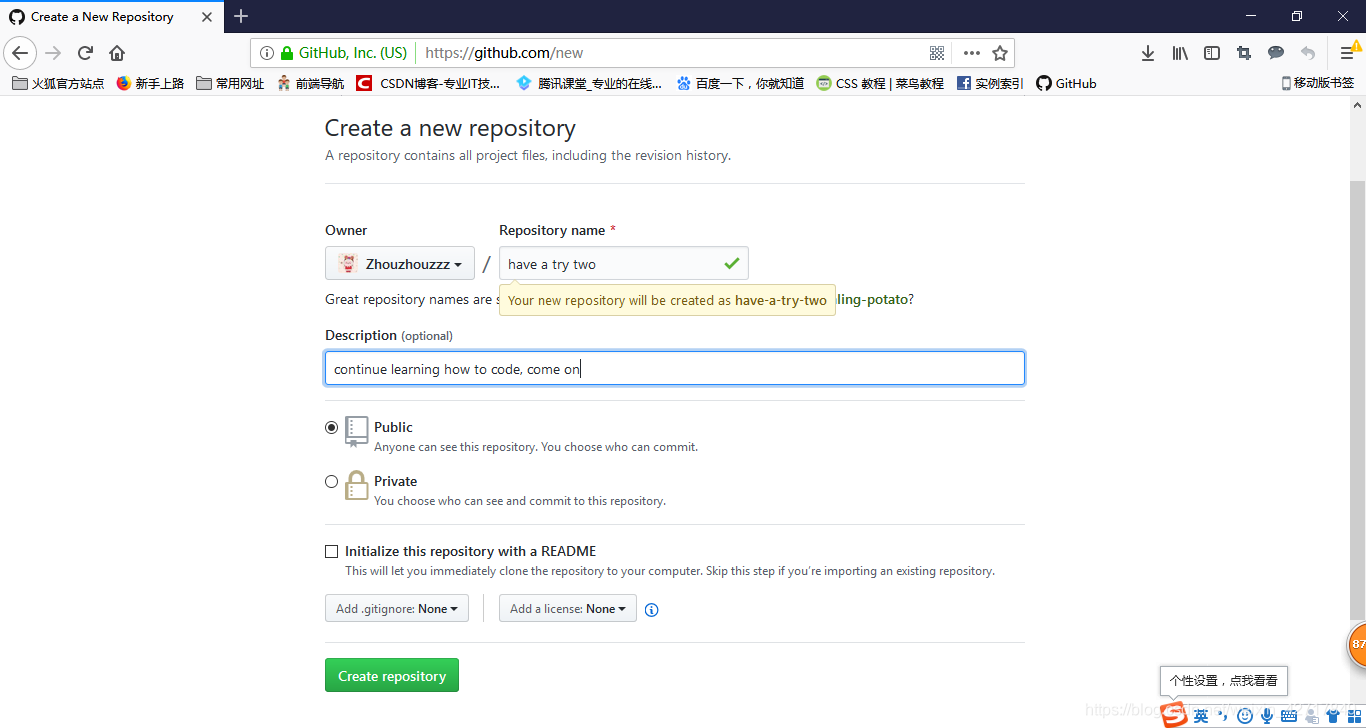
Task: Open a new browser tab with plus
Action: click(x=241, y=16)
